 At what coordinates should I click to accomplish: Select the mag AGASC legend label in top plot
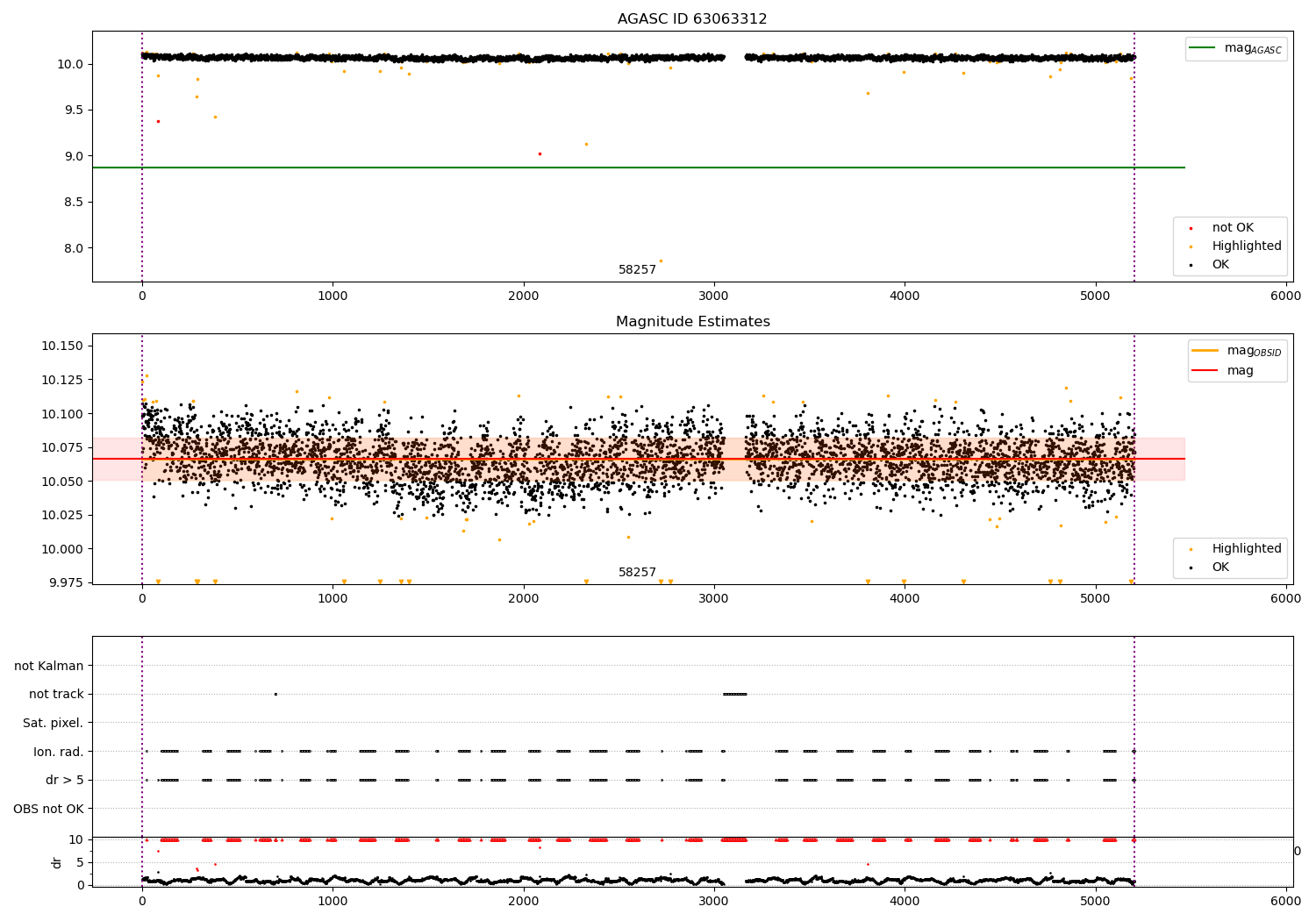pos(1253,48)
